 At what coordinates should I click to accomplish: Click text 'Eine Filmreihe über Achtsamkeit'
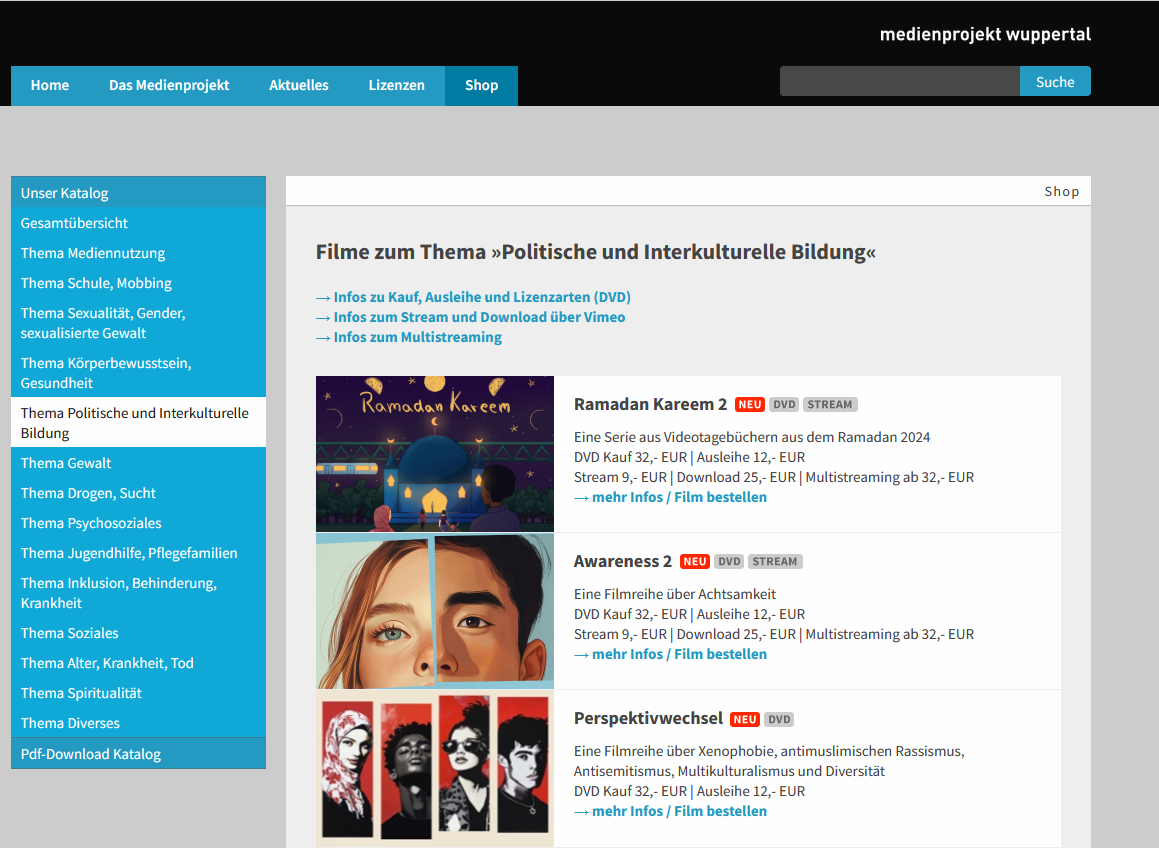pyautogui.click(x=675, y=594)
